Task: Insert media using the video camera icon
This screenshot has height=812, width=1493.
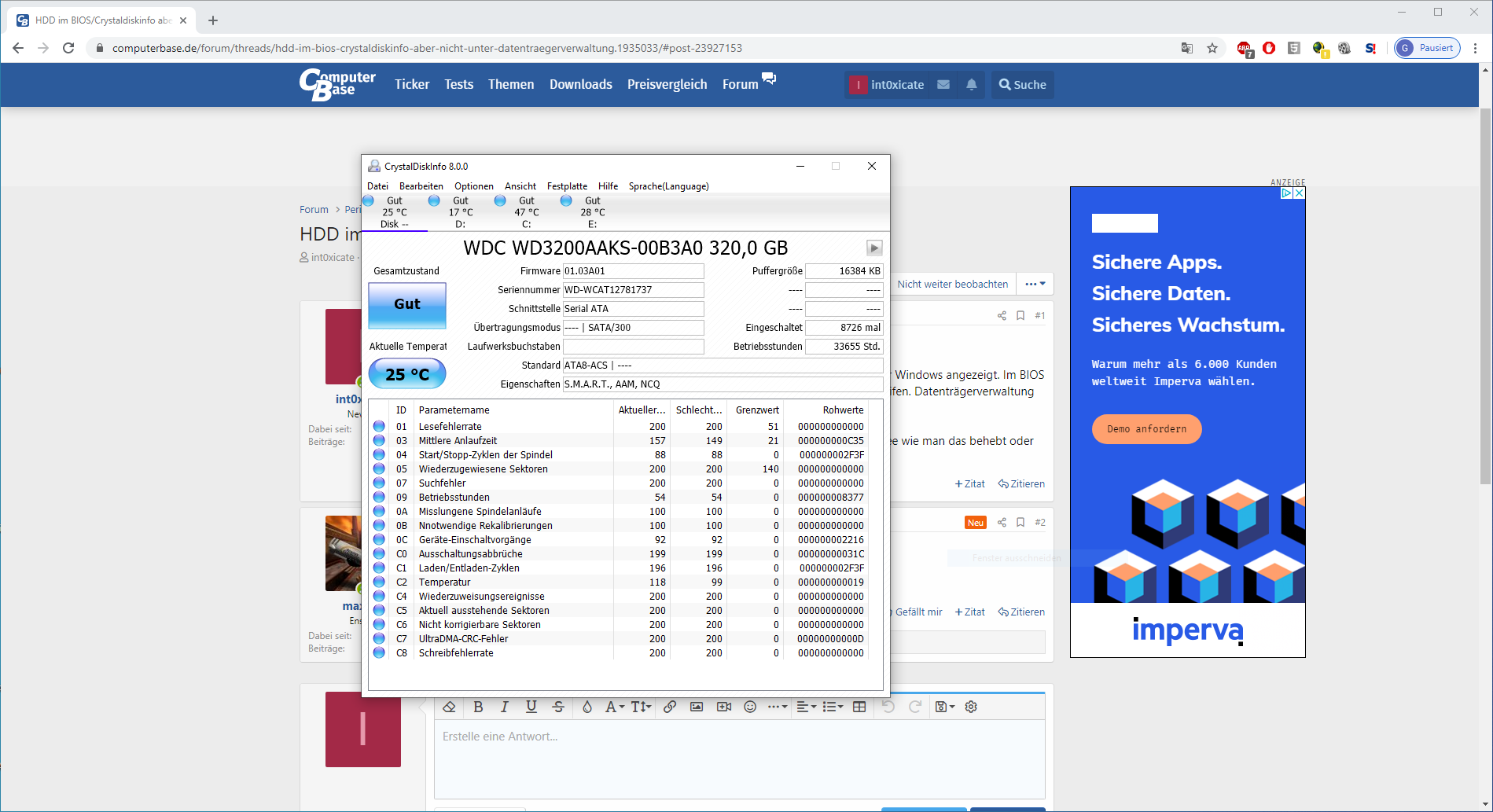Action: [724, 707]
